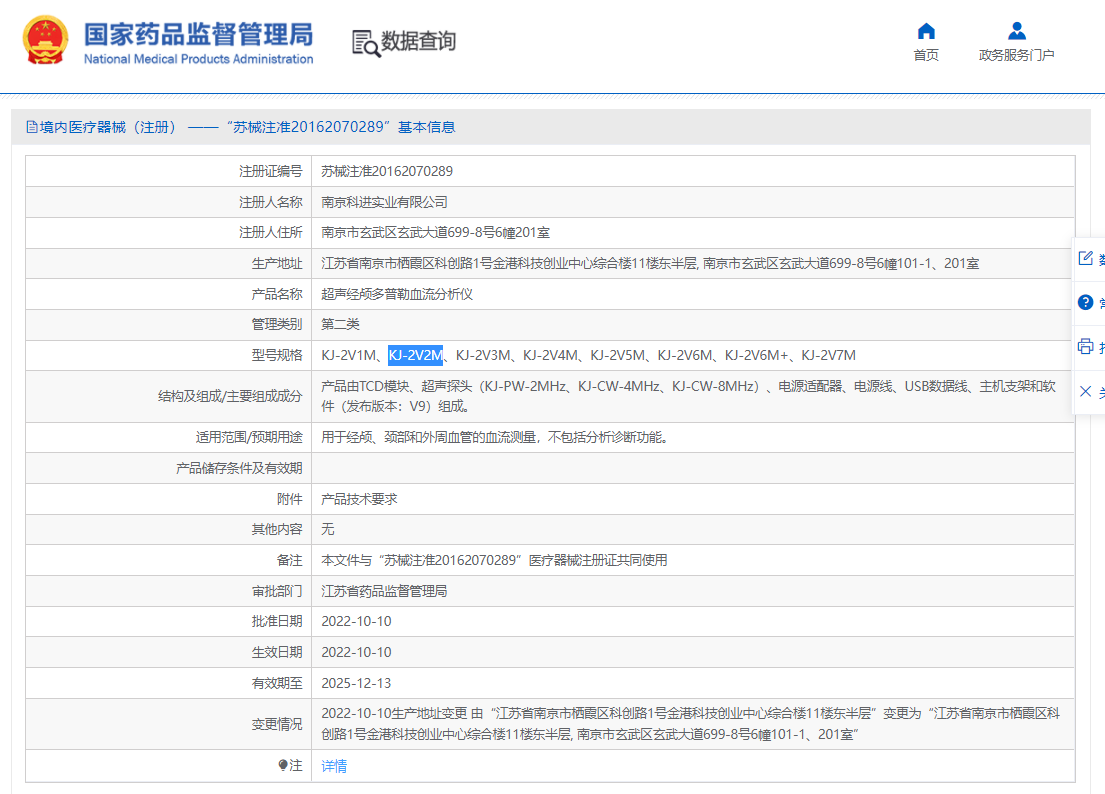1105x794 pixels.
Task: Click registrant name 南京科进实业有限公司
Action: tap(384, 202)
